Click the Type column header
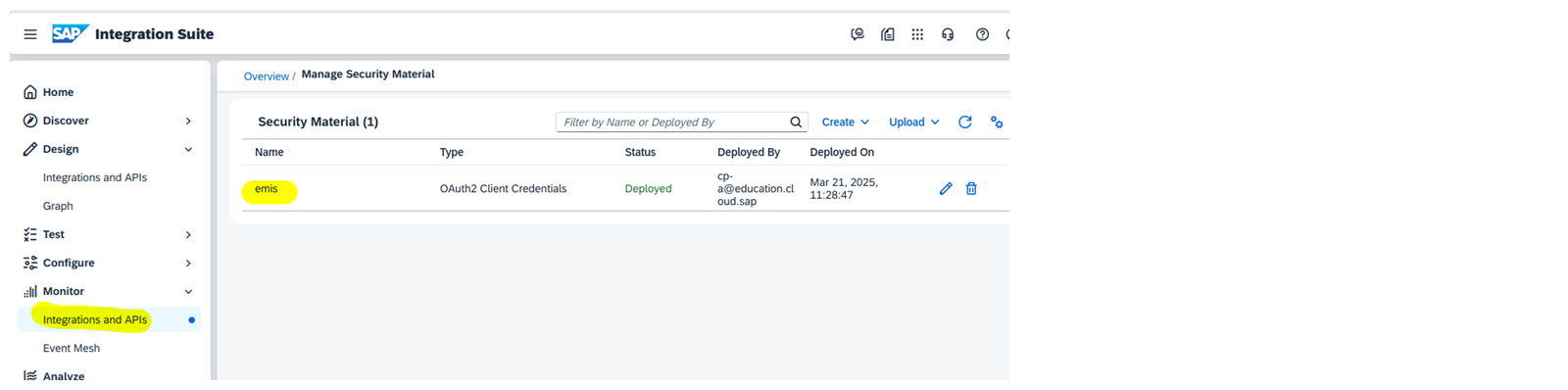1568x390 pixels. [x=452, y=152]
